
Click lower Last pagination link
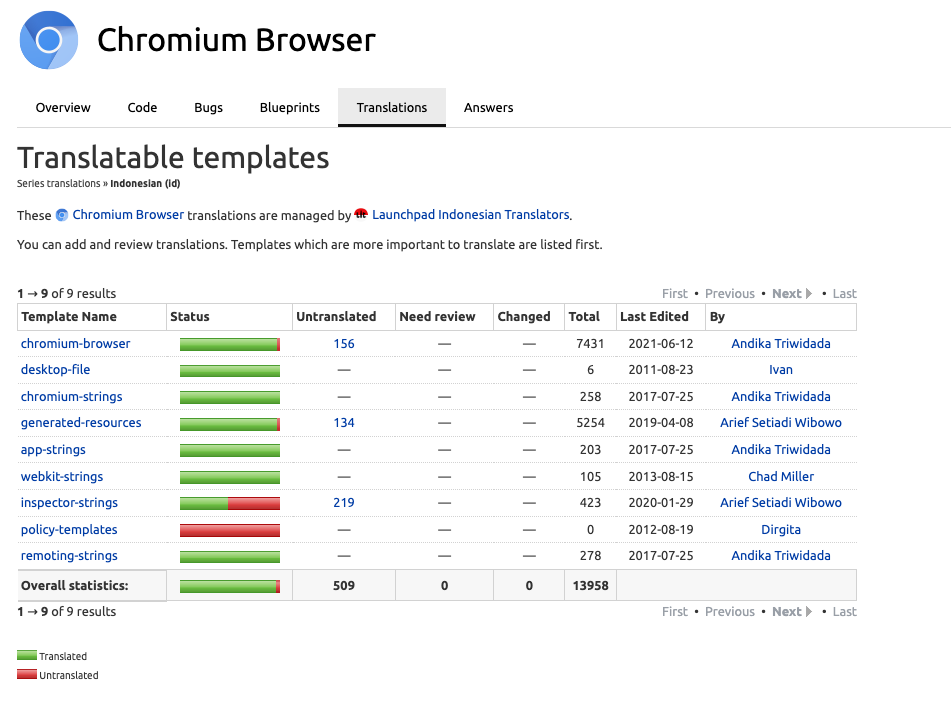[x=844, y=611]
